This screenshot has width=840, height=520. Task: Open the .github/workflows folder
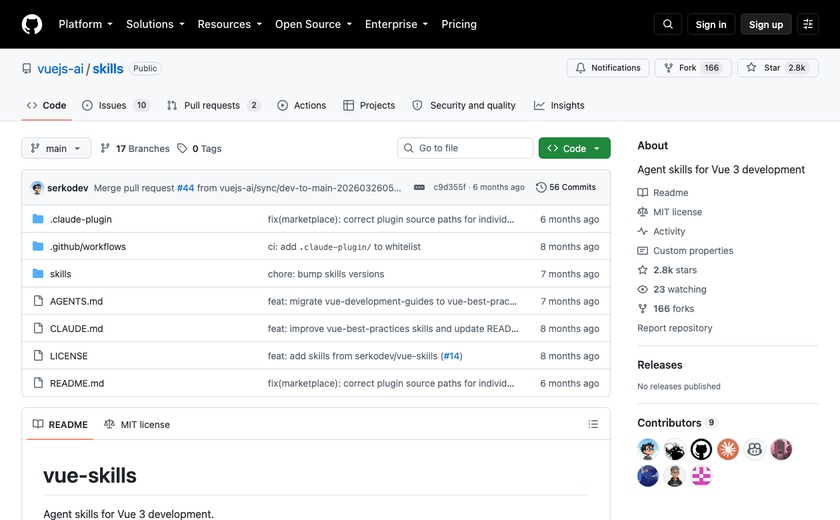tap(88, 246)
